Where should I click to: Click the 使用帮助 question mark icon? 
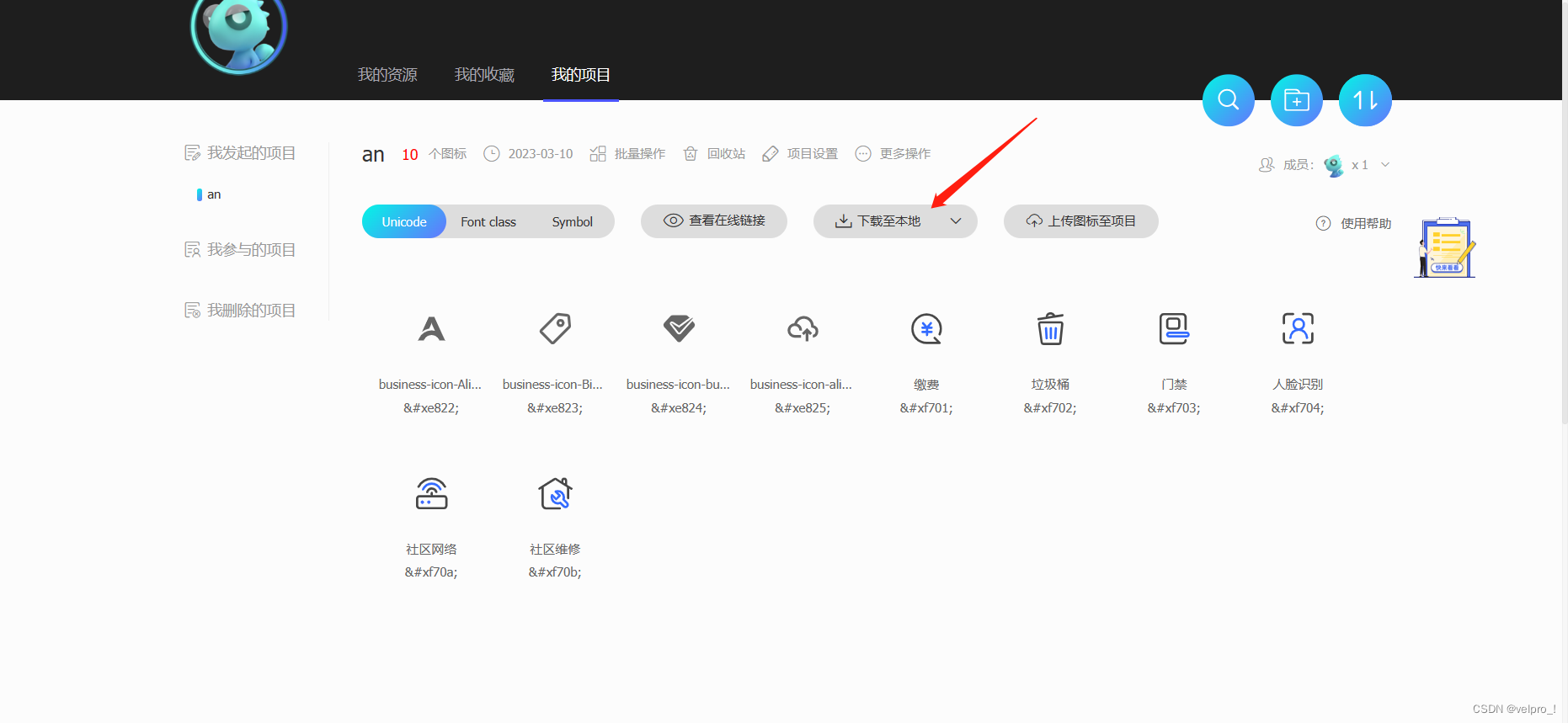coord(1323,223)
